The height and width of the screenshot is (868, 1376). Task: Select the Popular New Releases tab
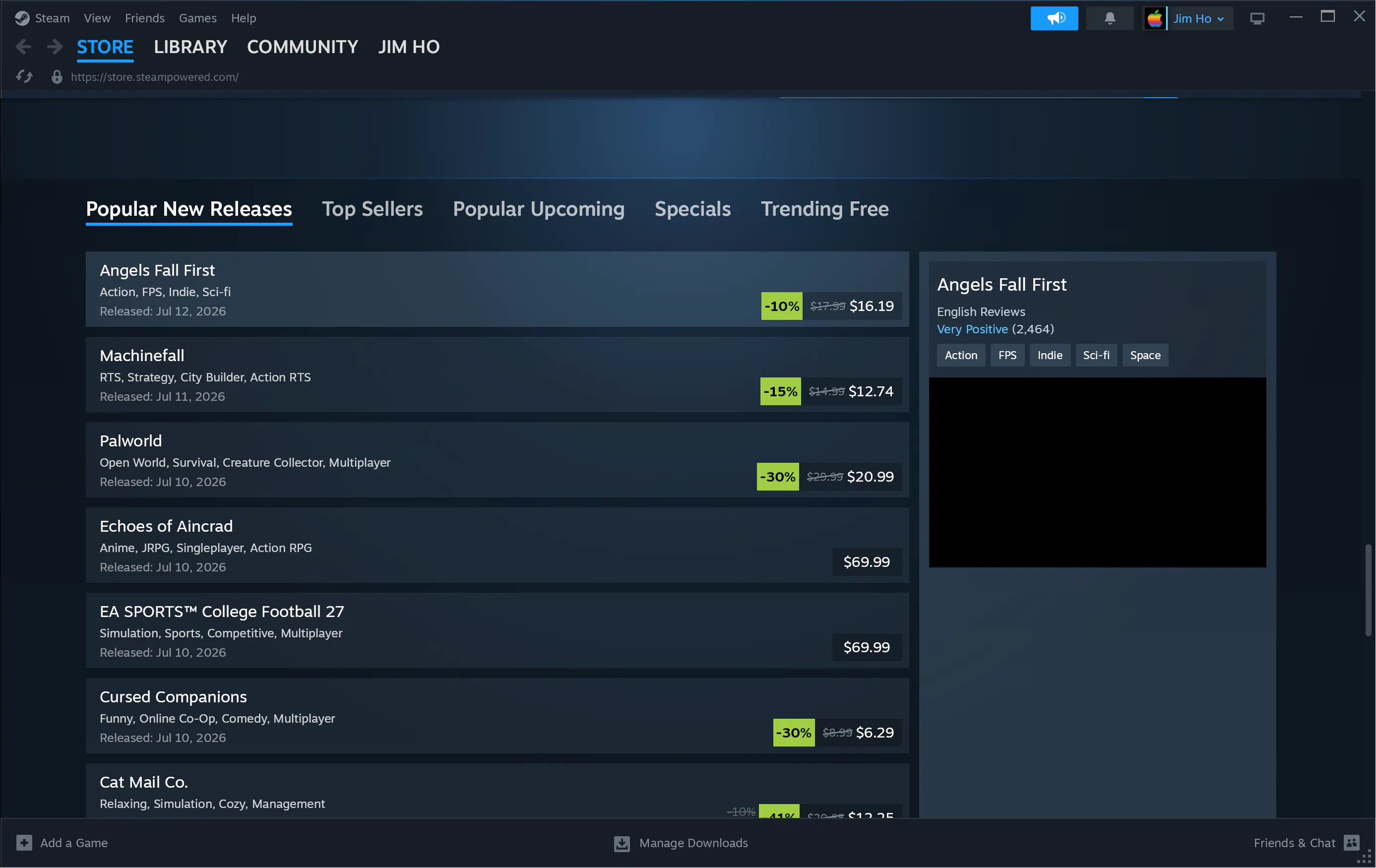[x=188, y=209]
